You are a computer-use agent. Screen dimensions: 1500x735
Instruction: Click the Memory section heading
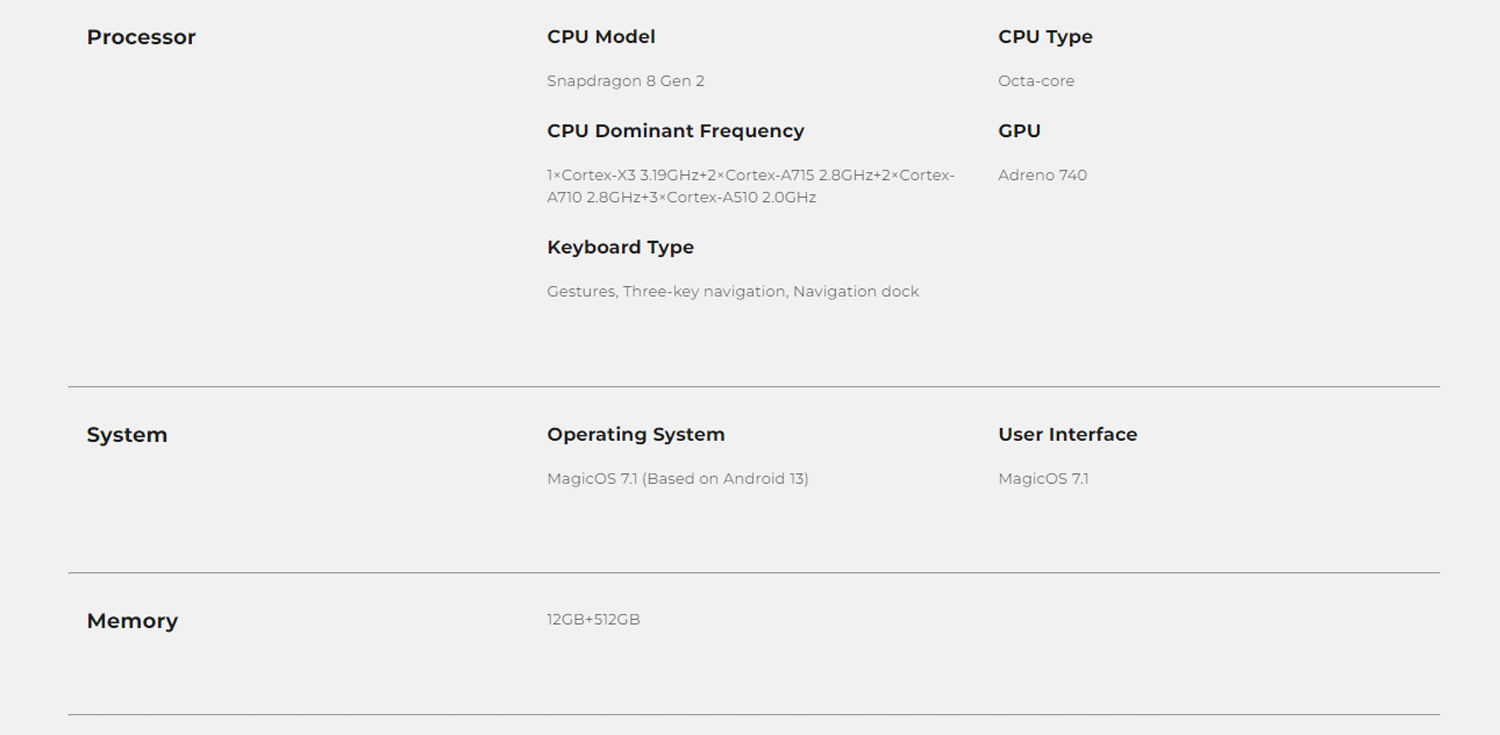[x=132, y=621]
